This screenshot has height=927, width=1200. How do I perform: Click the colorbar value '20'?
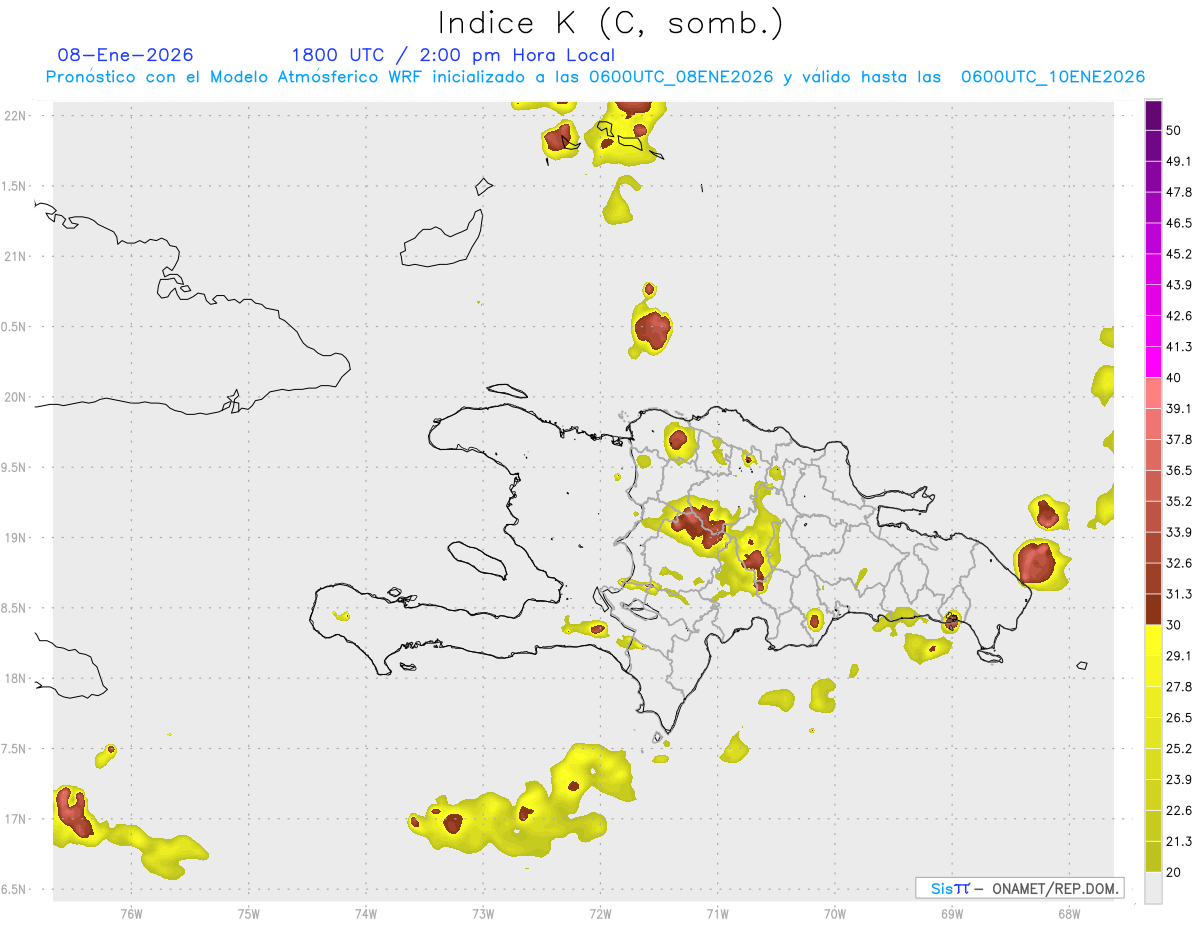1175,873
